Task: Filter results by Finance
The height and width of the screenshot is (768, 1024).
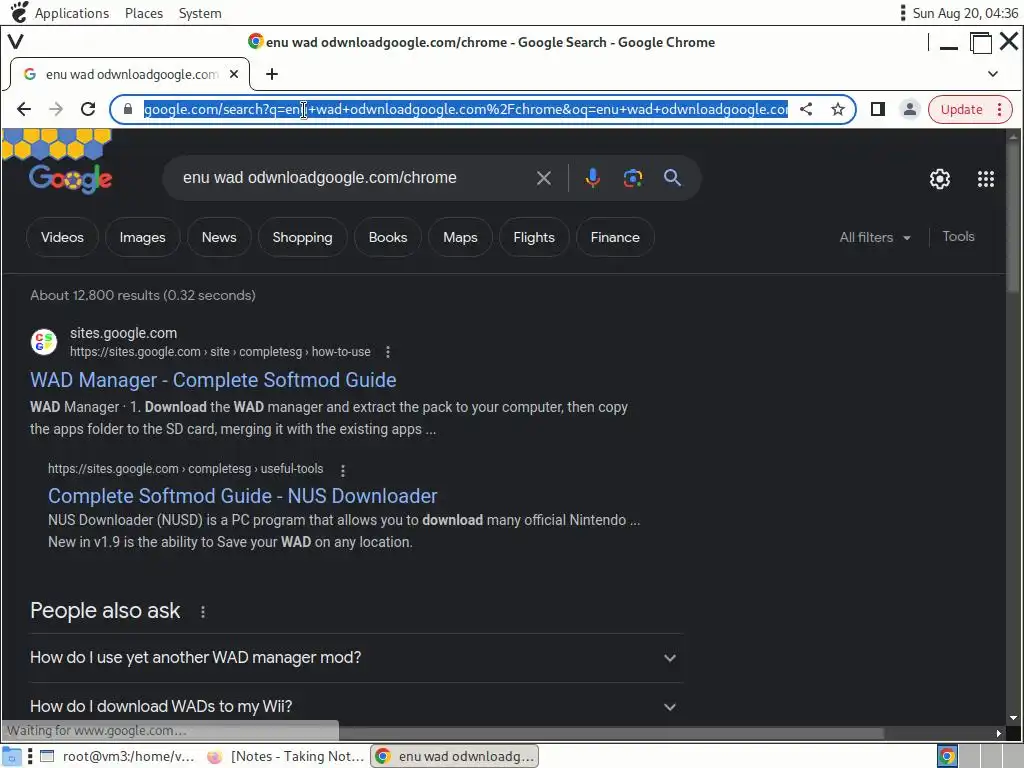Action: [615, 237]
